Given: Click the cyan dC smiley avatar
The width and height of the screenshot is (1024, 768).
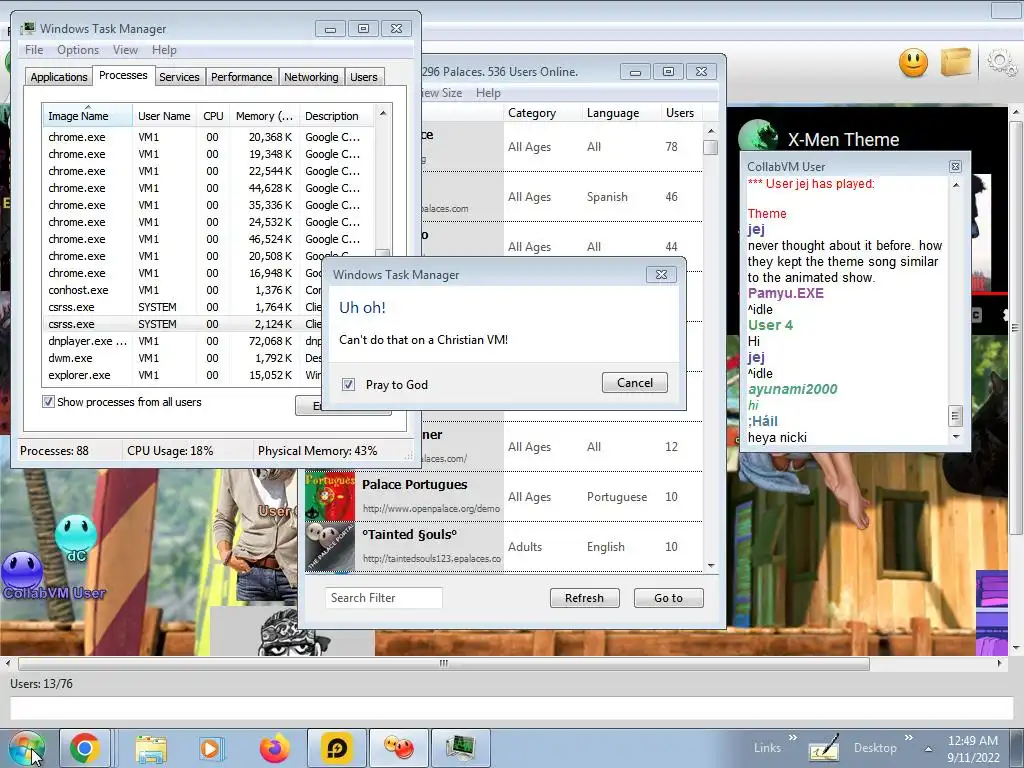Looking at the screenshot, I should coord(76,535).
